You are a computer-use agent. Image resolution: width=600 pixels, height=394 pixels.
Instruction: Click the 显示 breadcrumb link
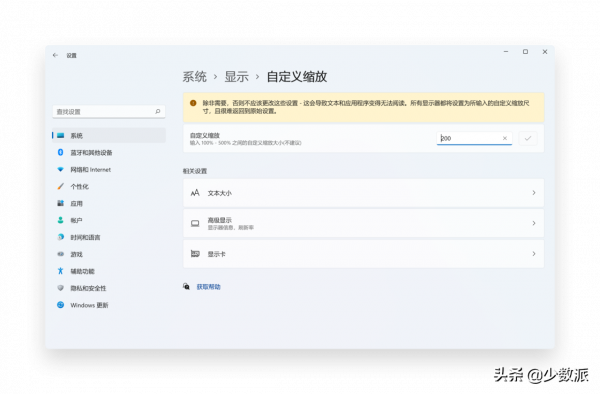point(236,77)
